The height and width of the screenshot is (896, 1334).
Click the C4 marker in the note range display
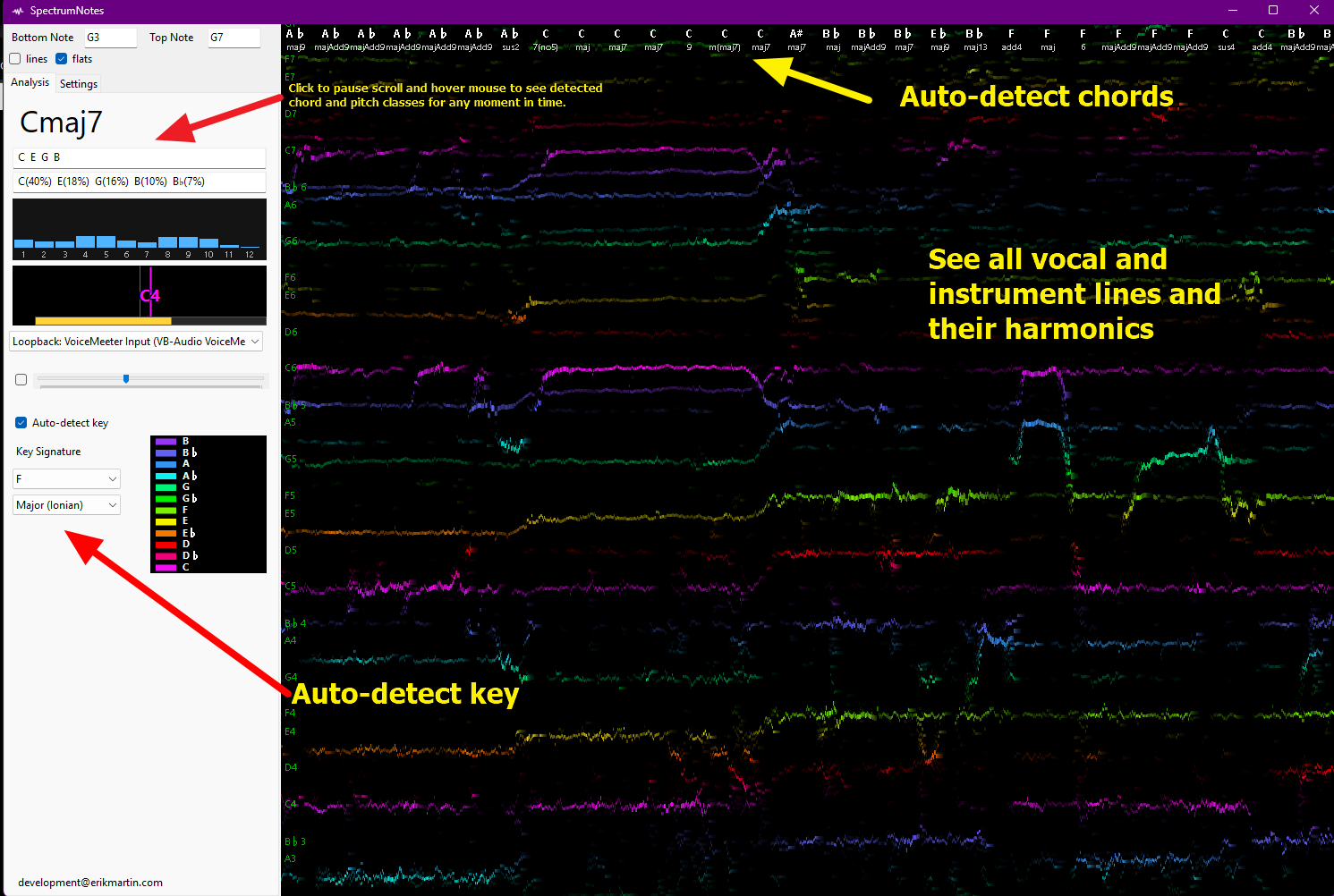click(x=149, y=296)
